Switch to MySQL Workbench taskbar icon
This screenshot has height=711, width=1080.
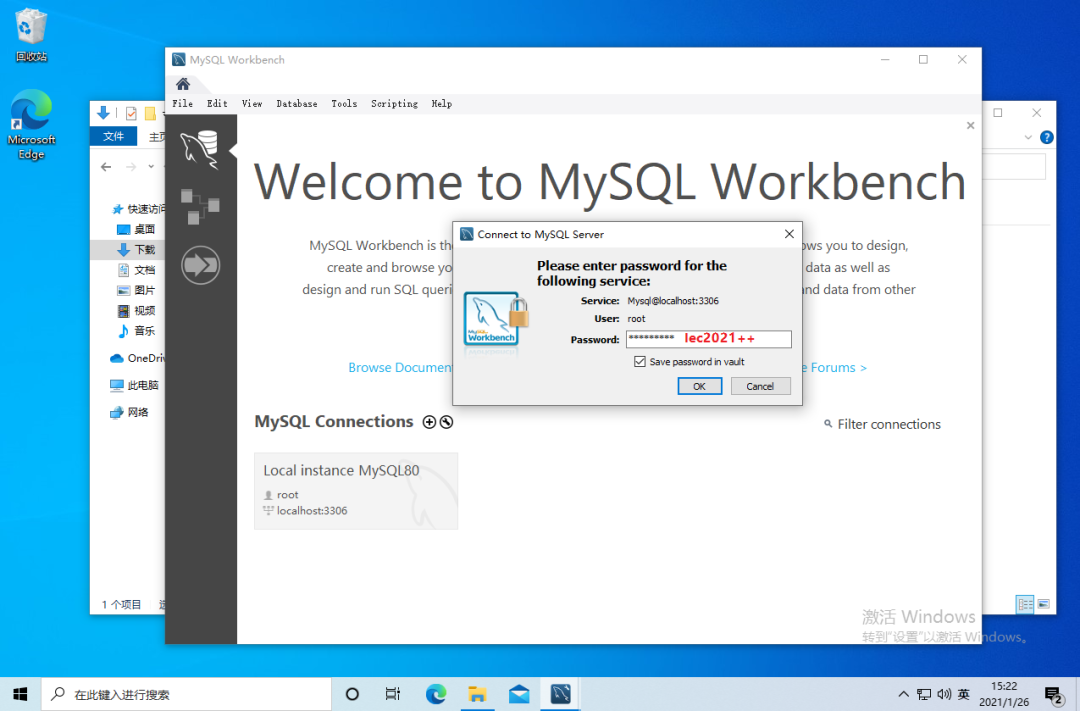(x=560, y=694)
